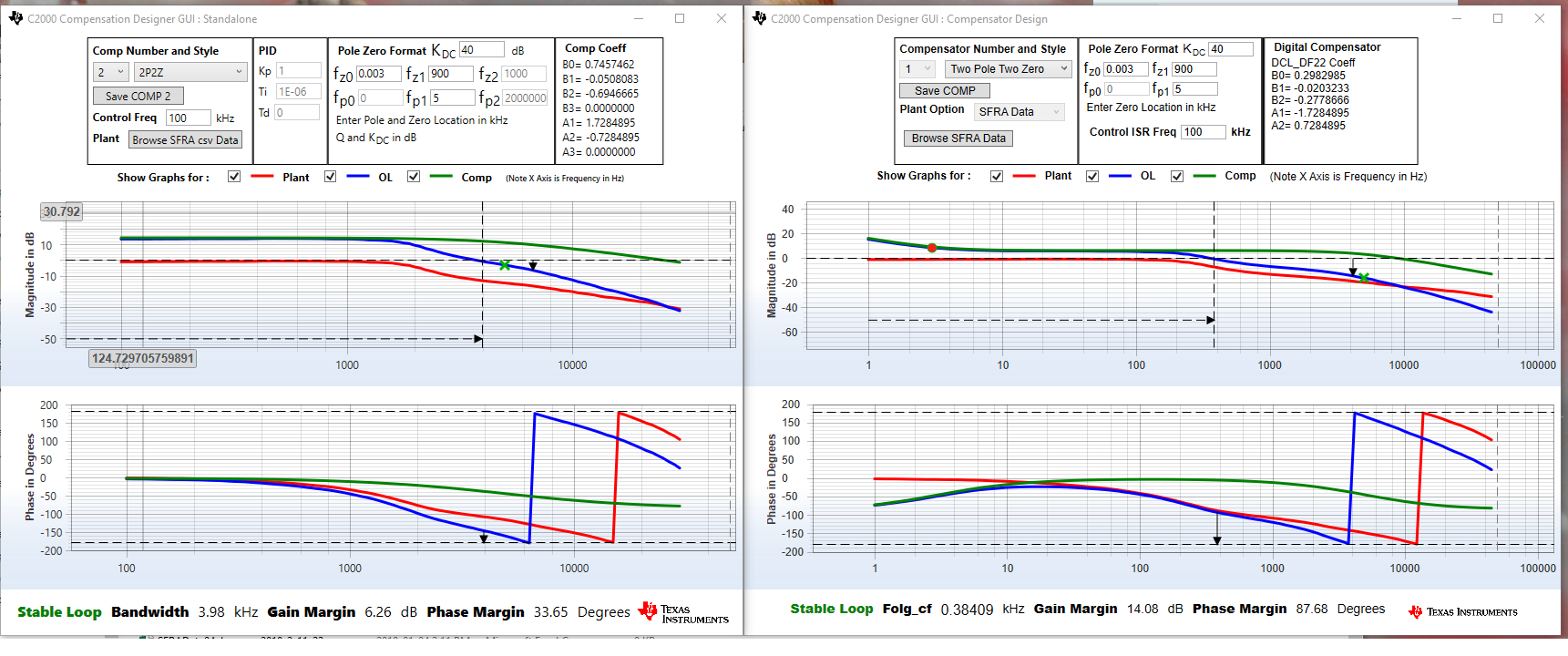Click Control ISR Freq field showing 100

pyautogui.click(x=1204, y=132)
